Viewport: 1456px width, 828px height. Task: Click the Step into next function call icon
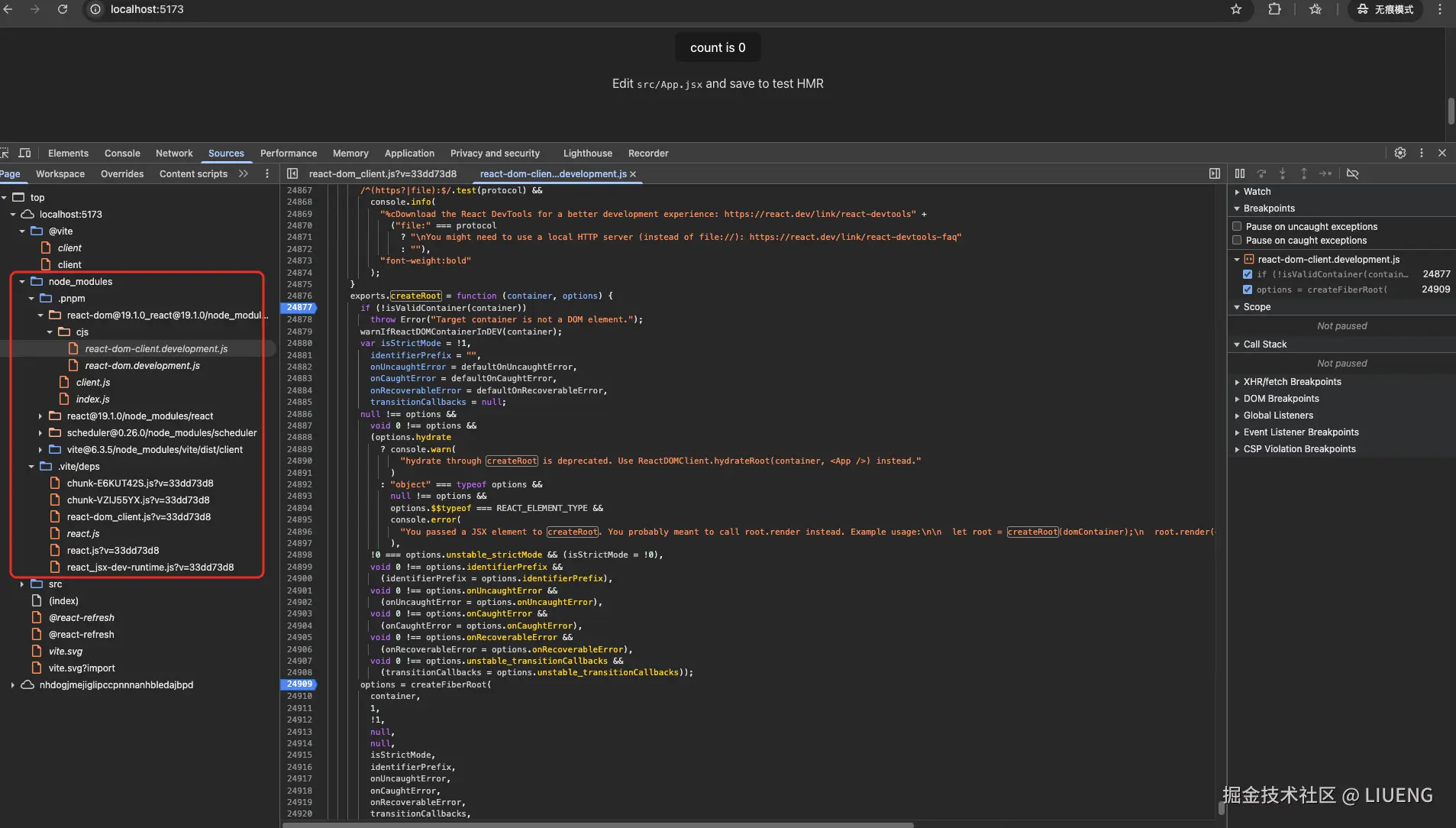[x=1283, y=174]
